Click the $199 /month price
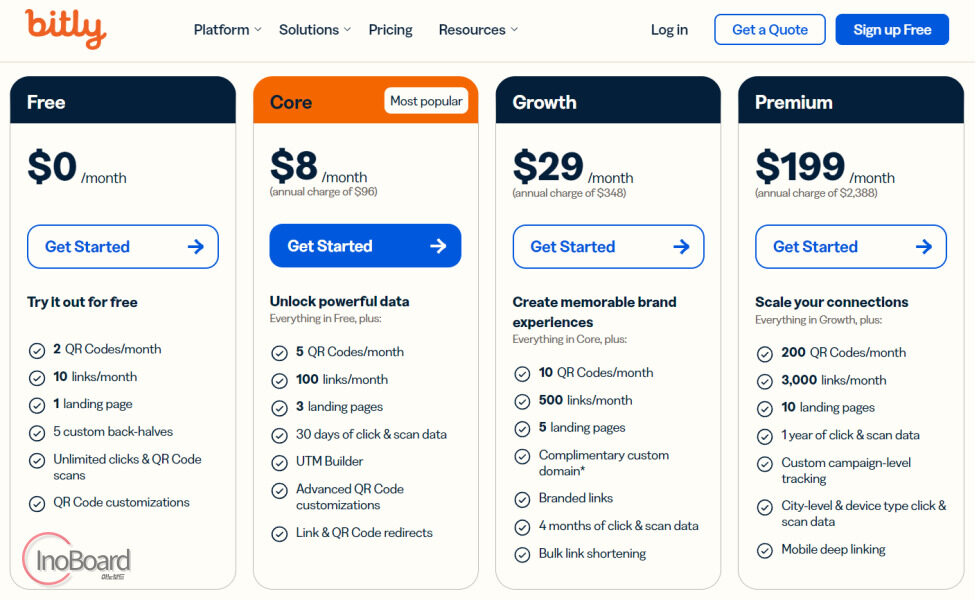The height and width of the screenshot is (600, 978). click(x=825, y=168)
